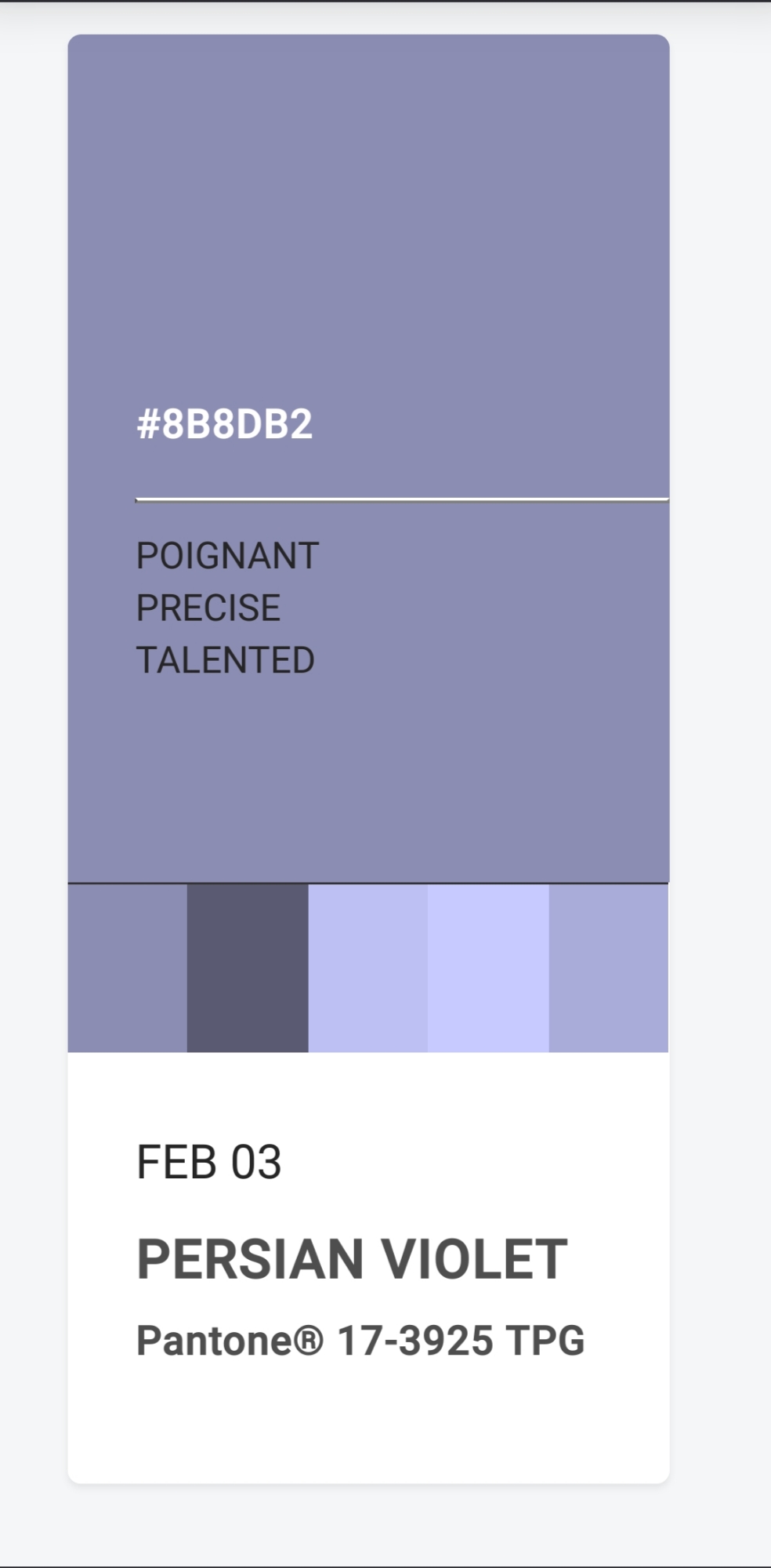Pick the palest periwinkle swatch
The image size is (771, 1568).
pos(488,968)
